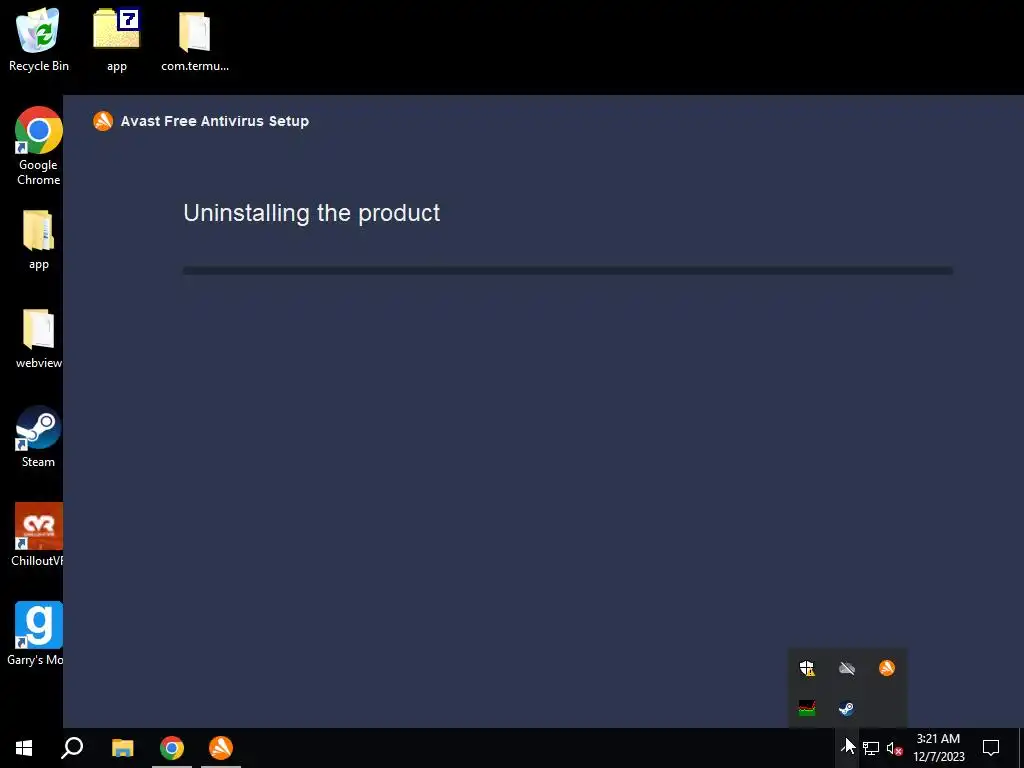Open the Avast tray icon
Screen dimensions: 1024x768
pyautogui.click(x=887, y=668)
